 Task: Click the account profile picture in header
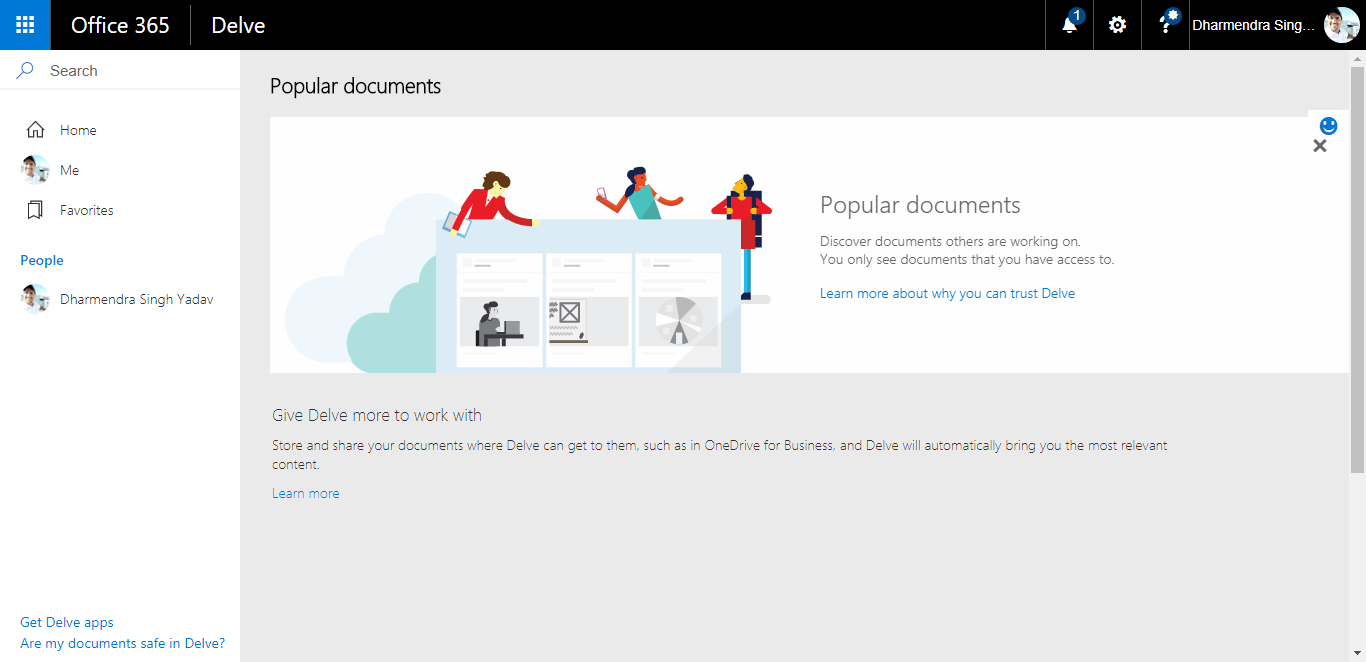tap(1341, 25)
